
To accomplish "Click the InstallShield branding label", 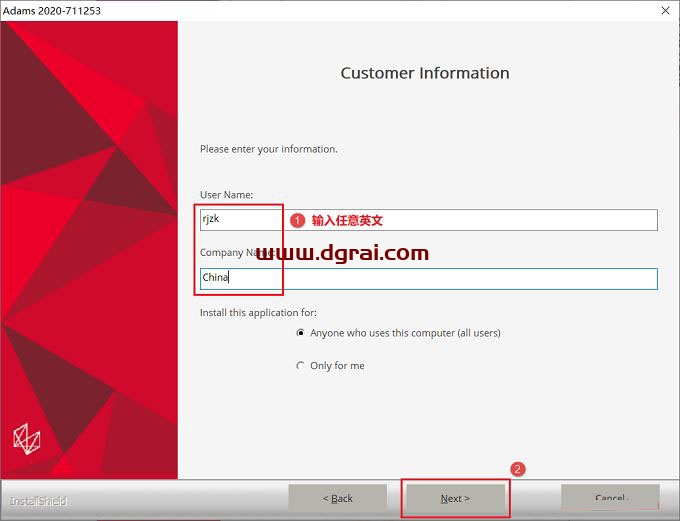I will 39,501.
